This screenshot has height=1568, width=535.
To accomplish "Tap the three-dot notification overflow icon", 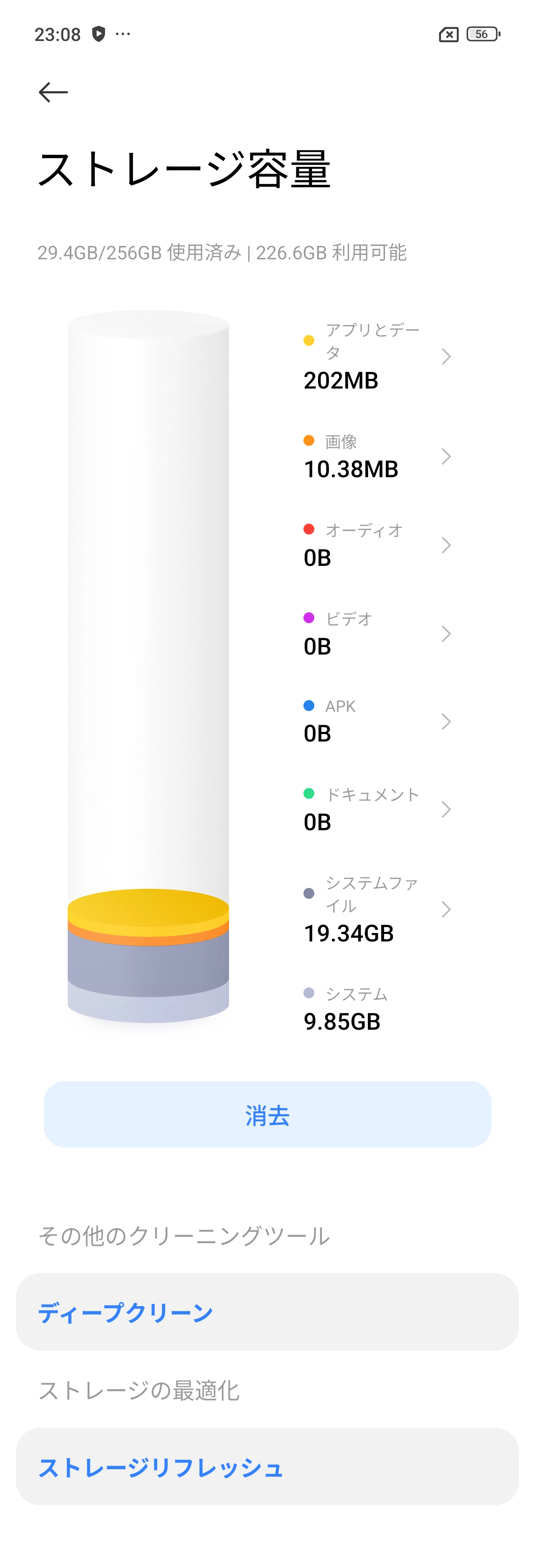I will [123, 34].
